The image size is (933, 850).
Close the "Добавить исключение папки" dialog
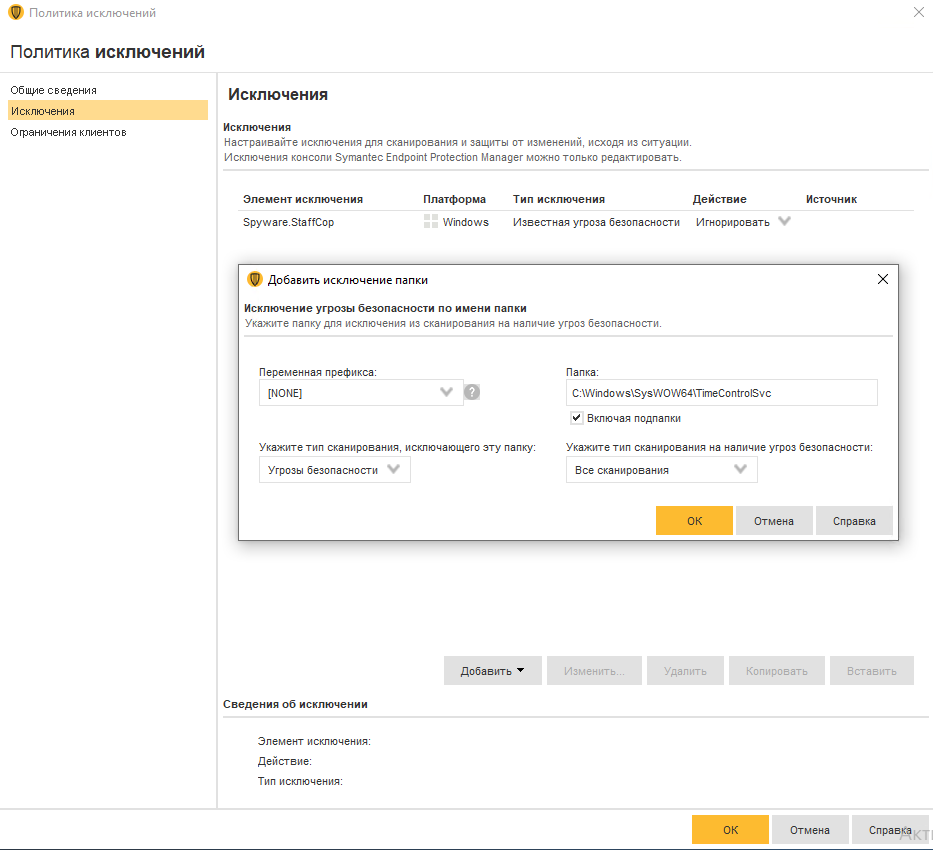coord(882,279)
